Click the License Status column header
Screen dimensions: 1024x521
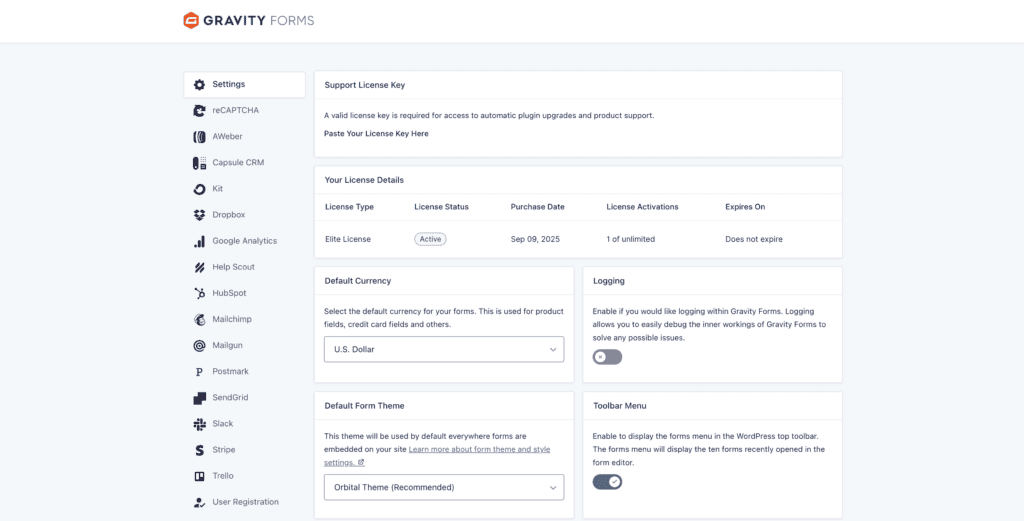pyautogui.click(x=441, y=207)
